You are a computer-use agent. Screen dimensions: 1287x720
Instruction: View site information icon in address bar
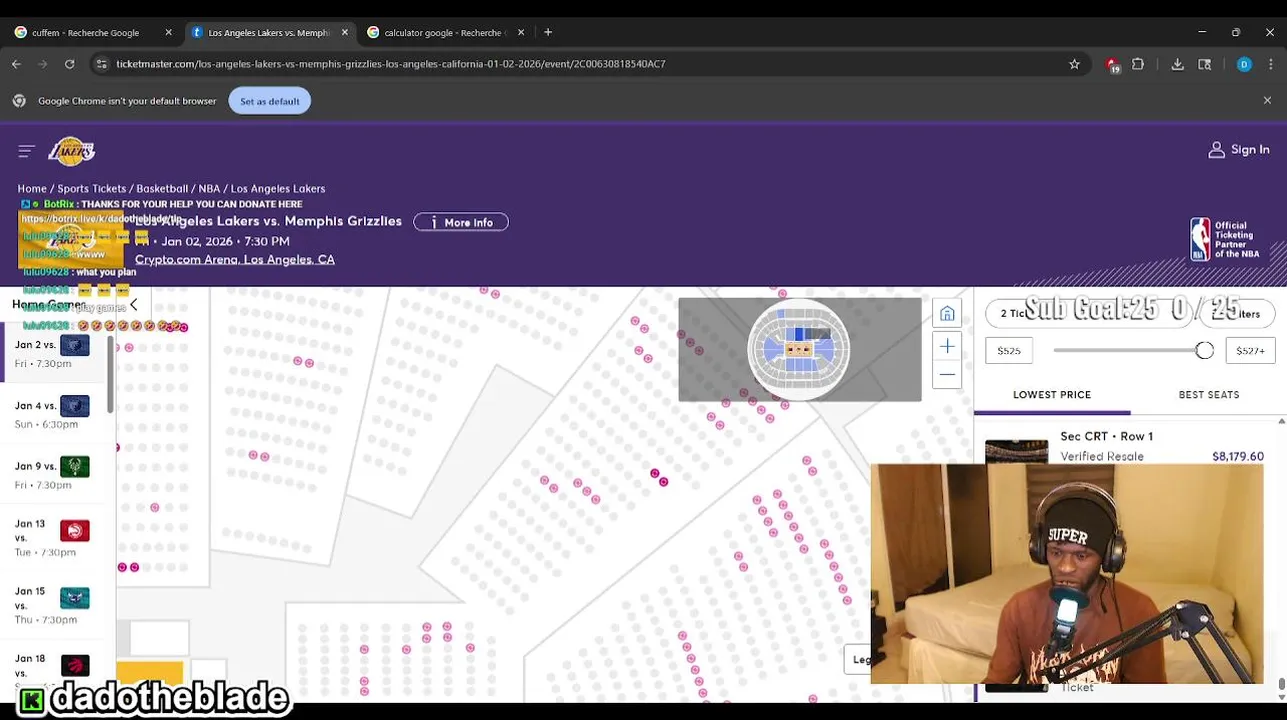tap(101, 64)
